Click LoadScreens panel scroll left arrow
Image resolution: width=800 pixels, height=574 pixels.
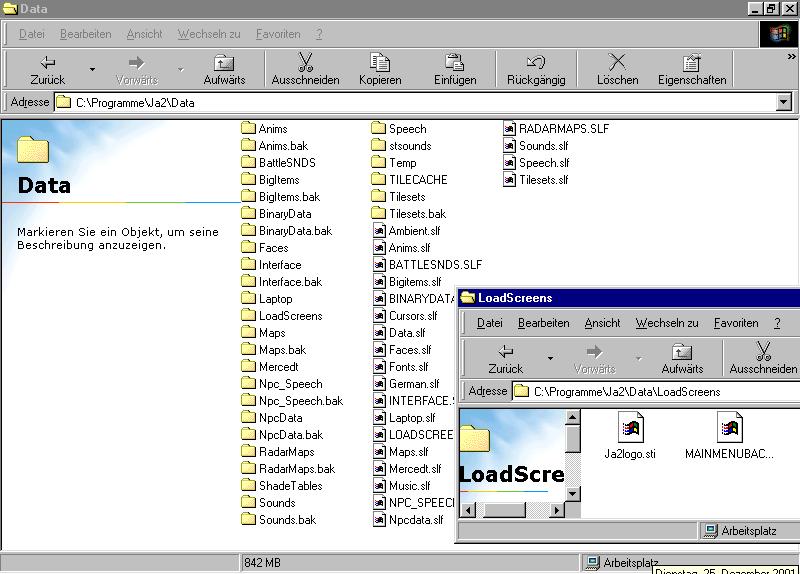tap(468, 510)
